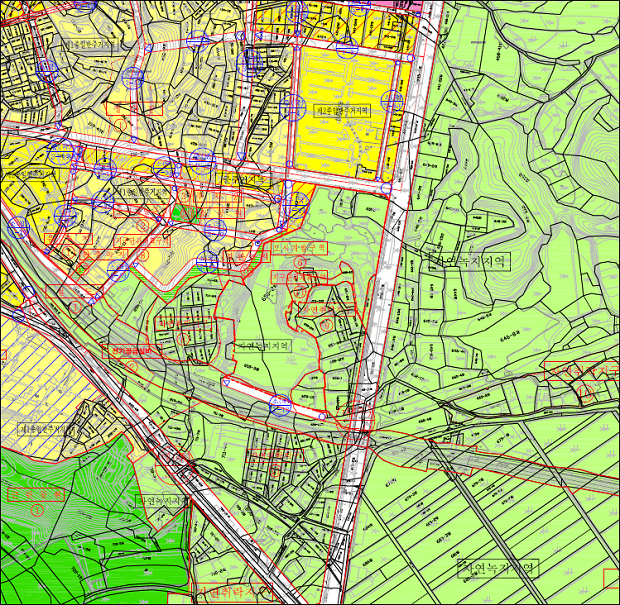Select the 자연녹지지역 label on right hillside
Image resolution: width=620 pixels, height=605 pixels.
point(469,263)
